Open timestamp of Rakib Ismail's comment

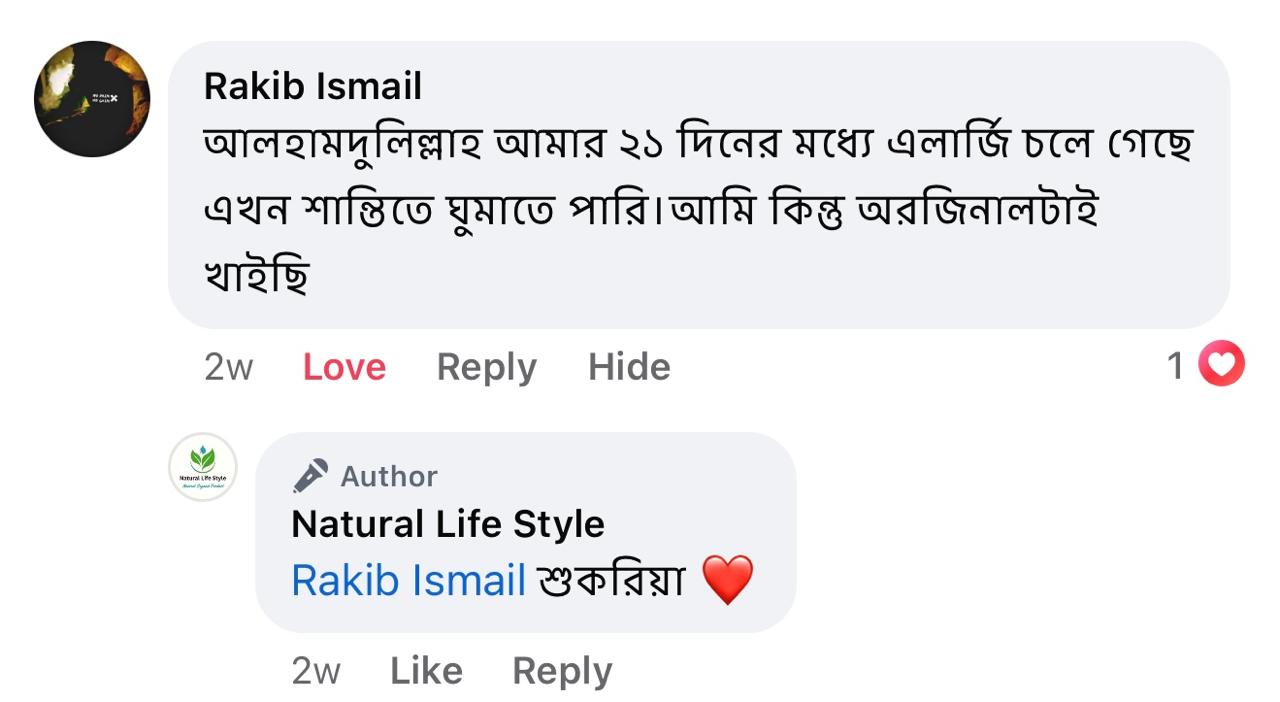pyautogui.click(x=228, y=367)
